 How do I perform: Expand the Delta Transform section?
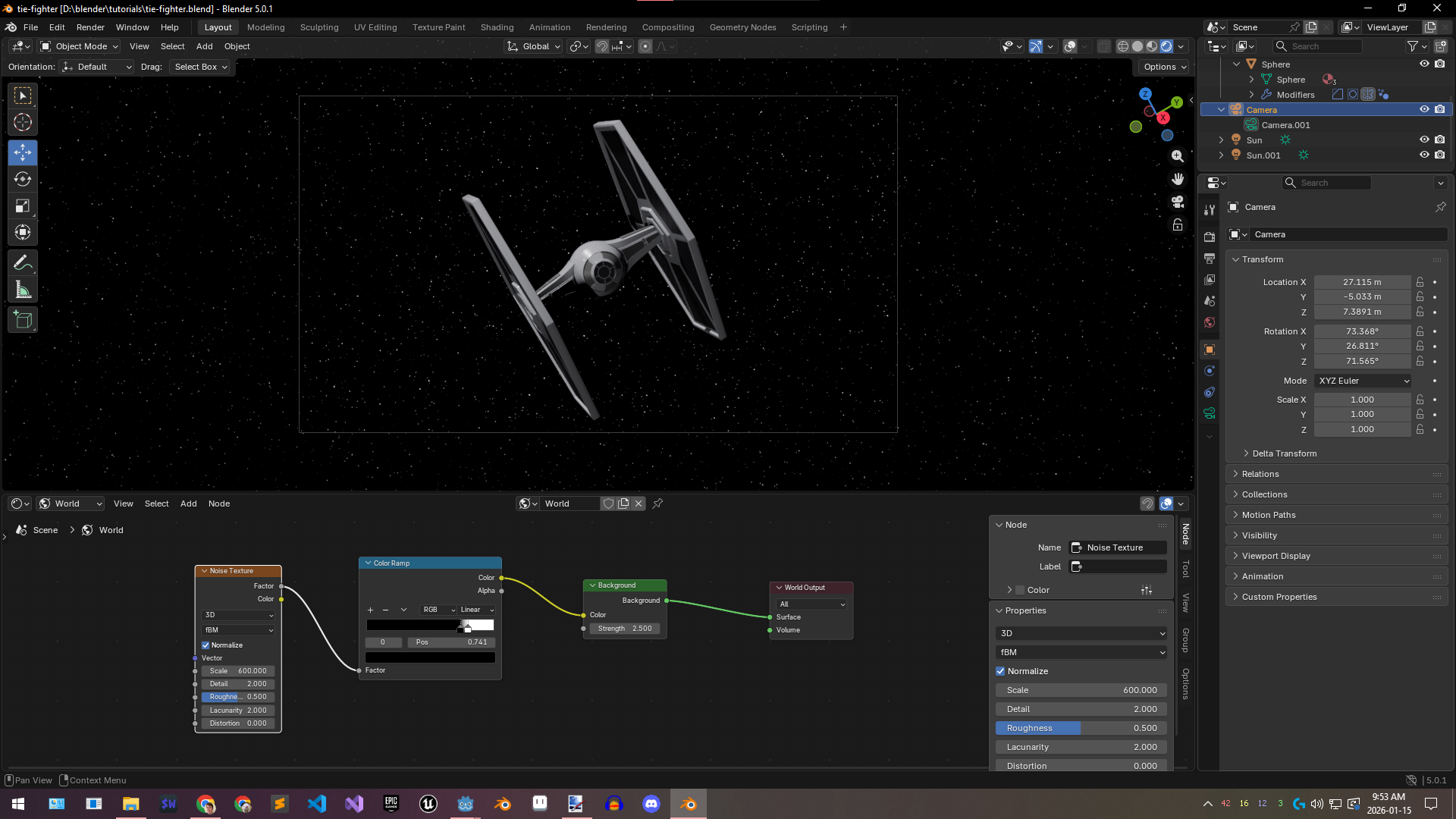point(1284,453)
